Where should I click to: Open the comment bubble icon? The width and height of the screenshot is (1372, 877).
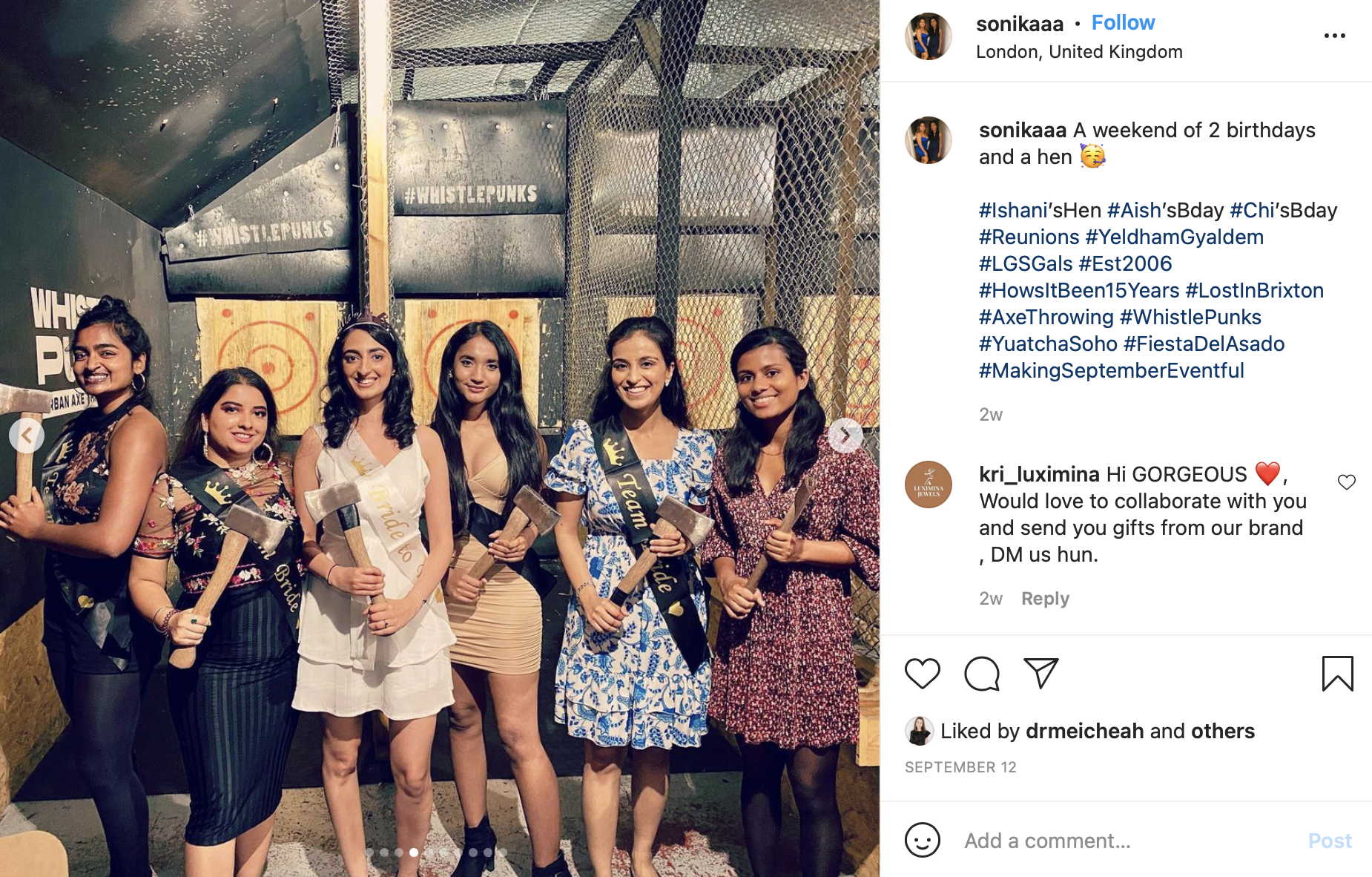click(982, 674)
